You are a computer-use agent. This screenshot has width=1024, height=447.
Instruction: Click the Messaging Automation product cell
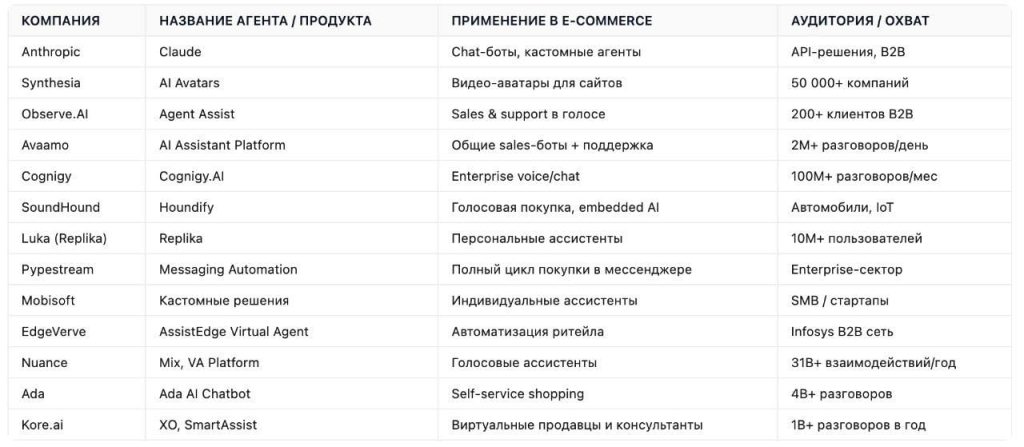pyautogui.click(x=228, y=269)
